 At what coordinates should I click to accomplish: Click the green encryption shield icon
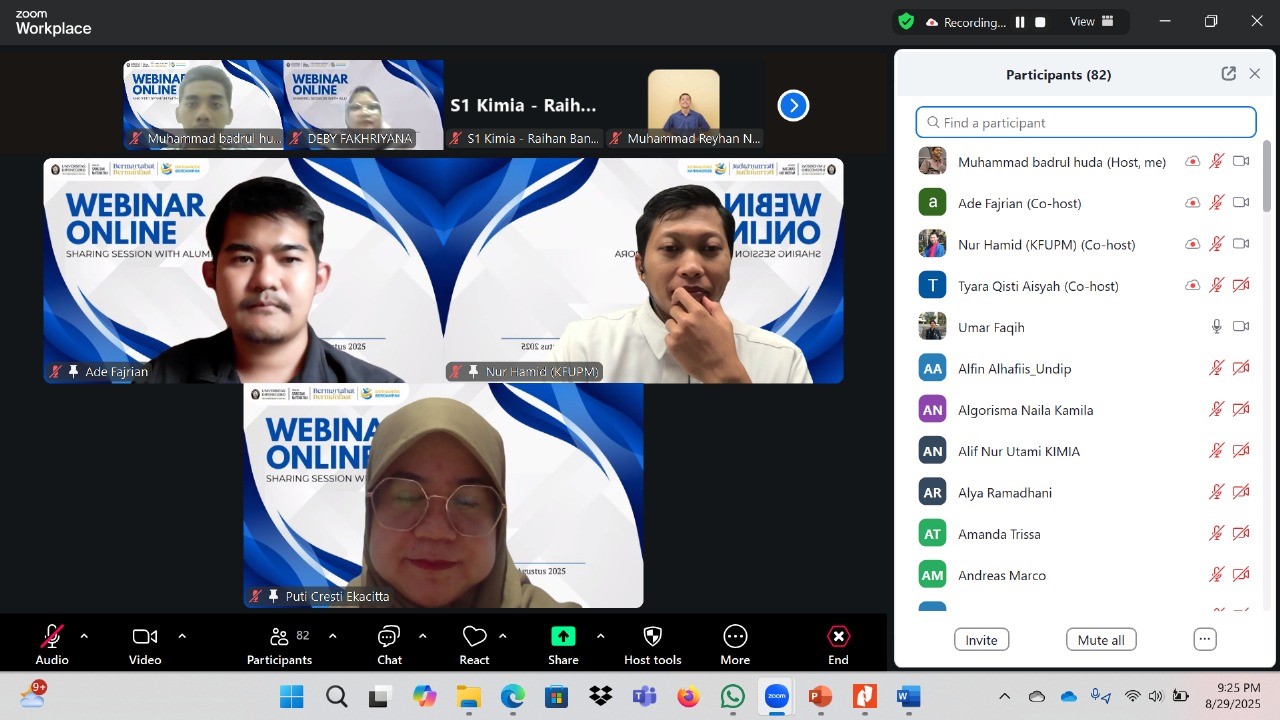tap(906, 21)
